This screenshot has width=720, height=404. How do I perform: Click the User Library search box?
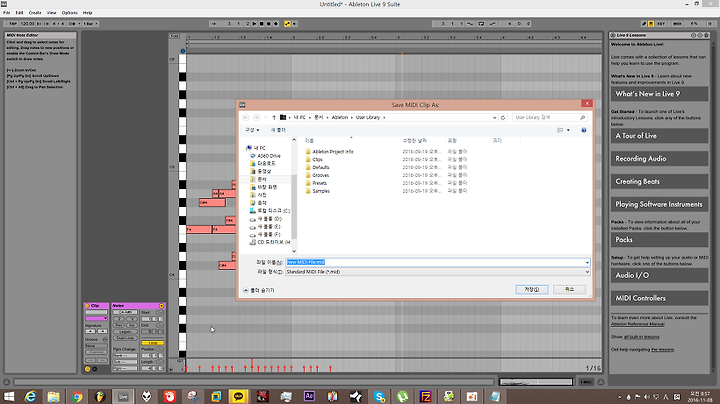pos(550,118)
